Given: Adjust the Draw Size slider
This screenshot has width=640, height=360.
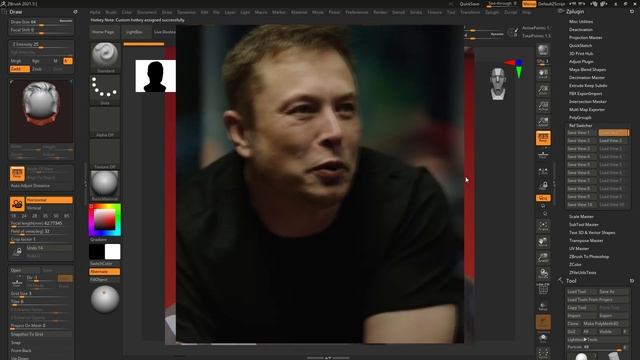Looking at the screenshot, I should (41, 22).
